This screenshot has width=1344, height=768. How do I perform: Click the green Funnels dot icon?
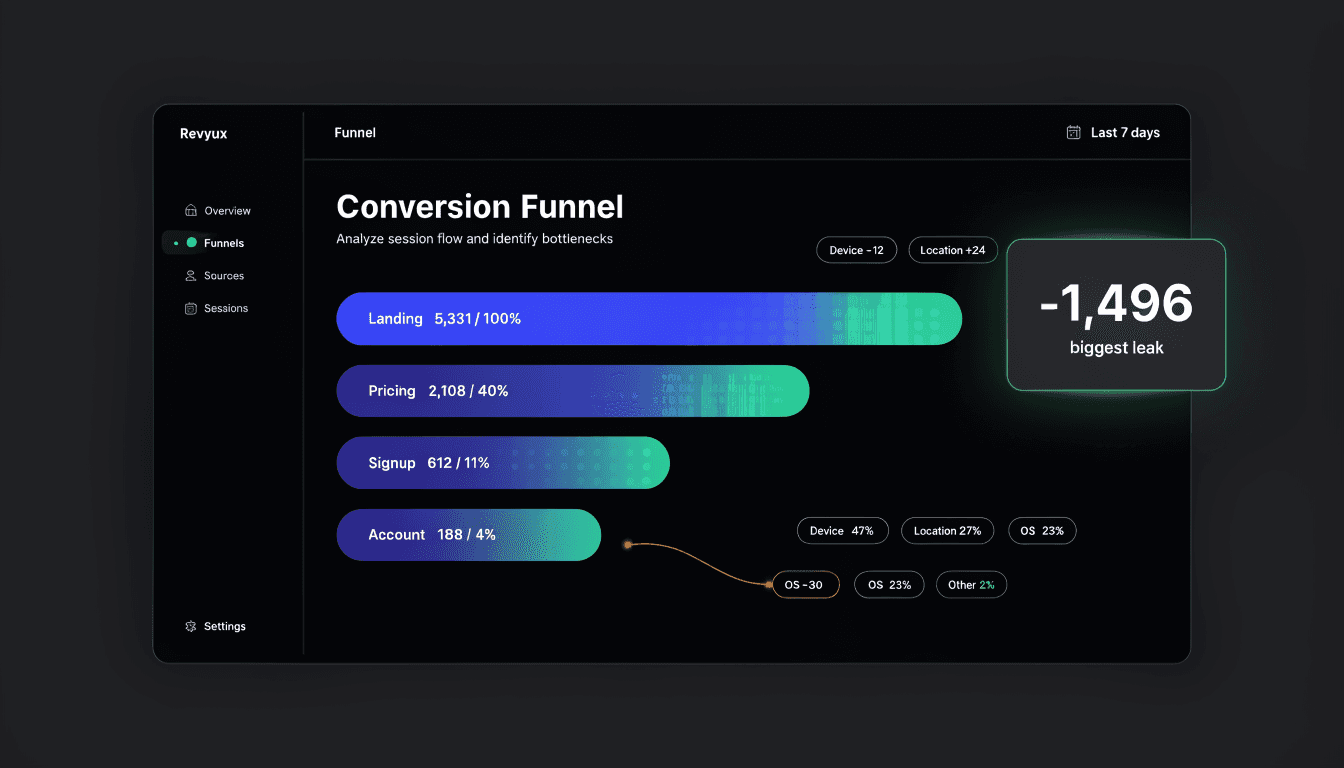(191, 243)
